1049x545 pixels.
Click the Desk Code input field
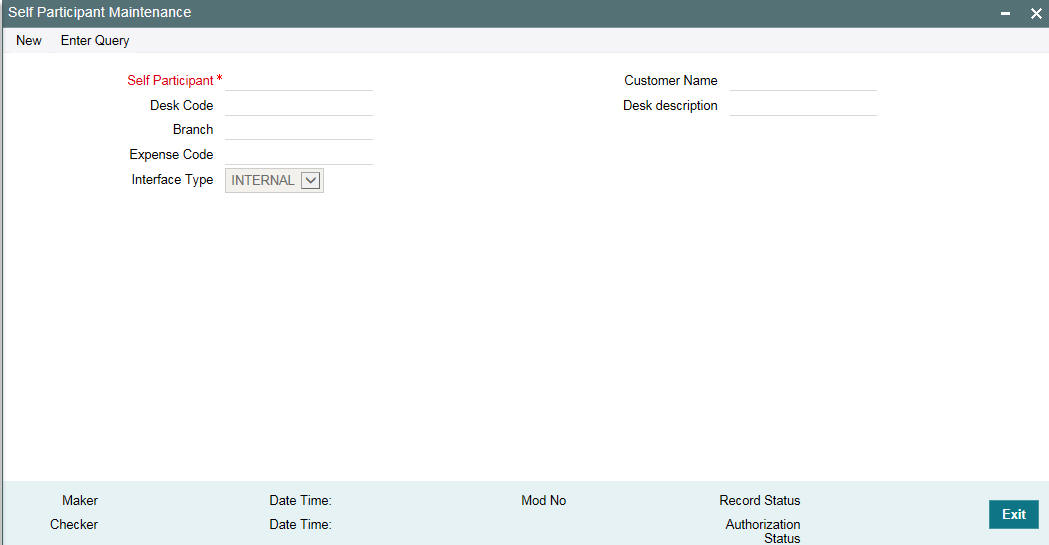(298, 106)
